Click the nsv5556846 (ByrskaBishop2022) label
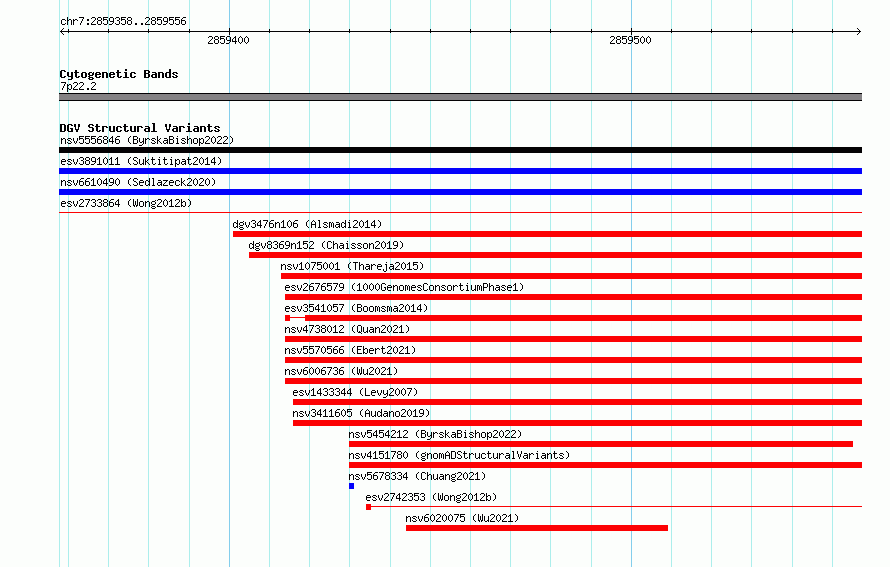This screenshot has height=567, width=890. (147, 140)
